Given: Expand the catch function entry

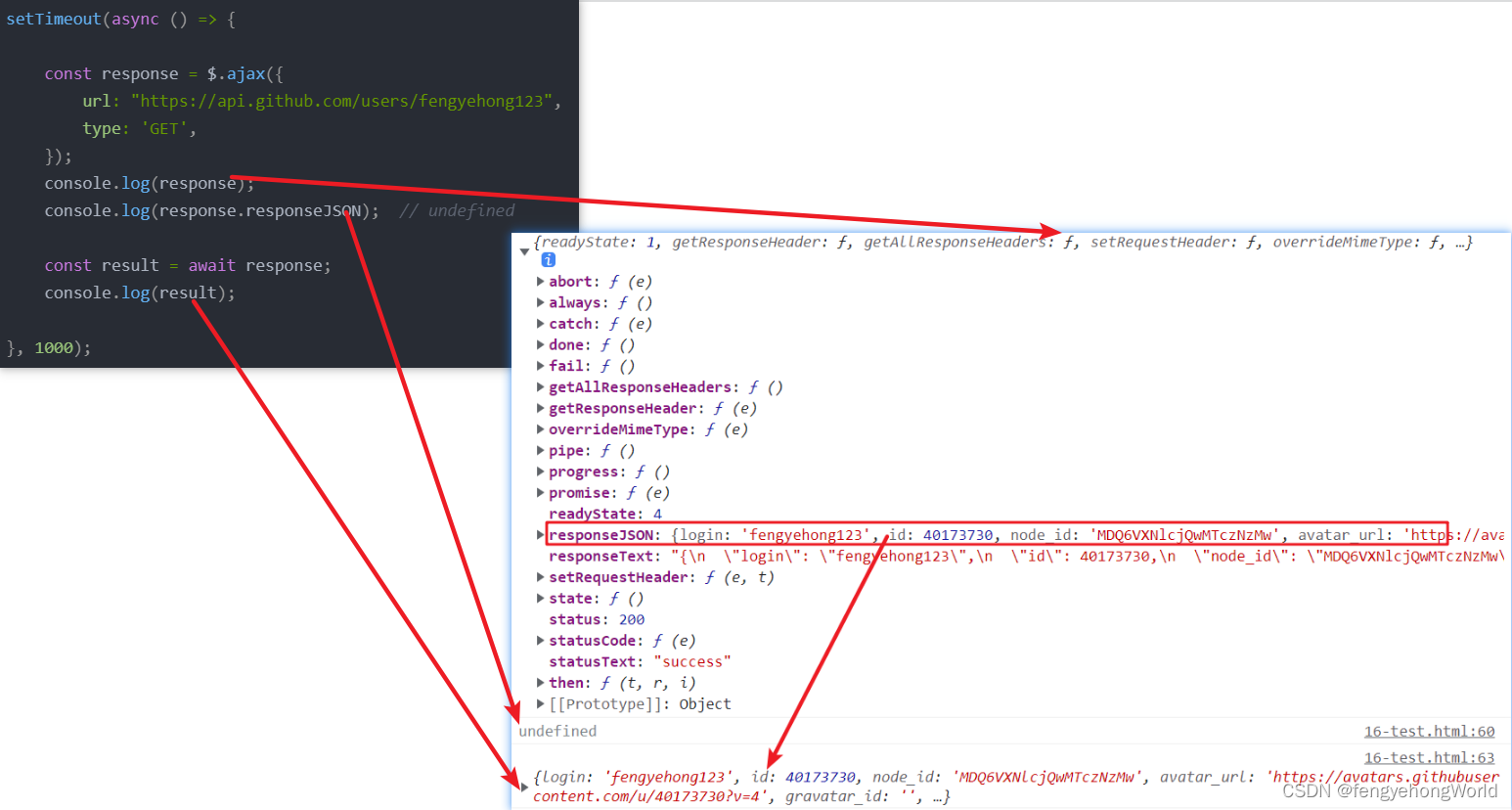Looking at the screenshot, I should coord(540,323).
